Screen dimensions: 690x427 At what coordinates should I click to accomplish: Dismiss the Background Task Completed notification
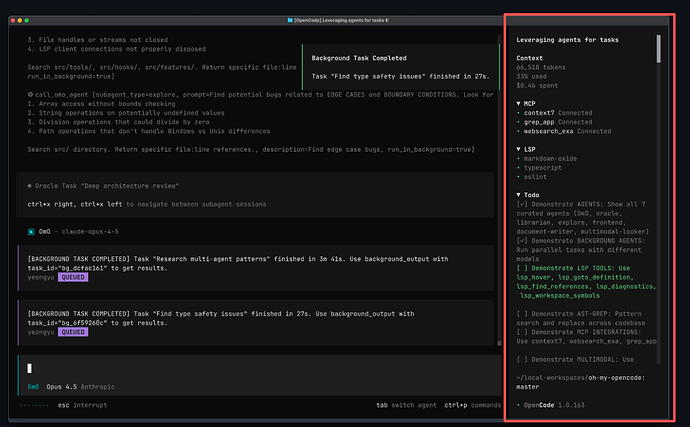tap(401, 67)
